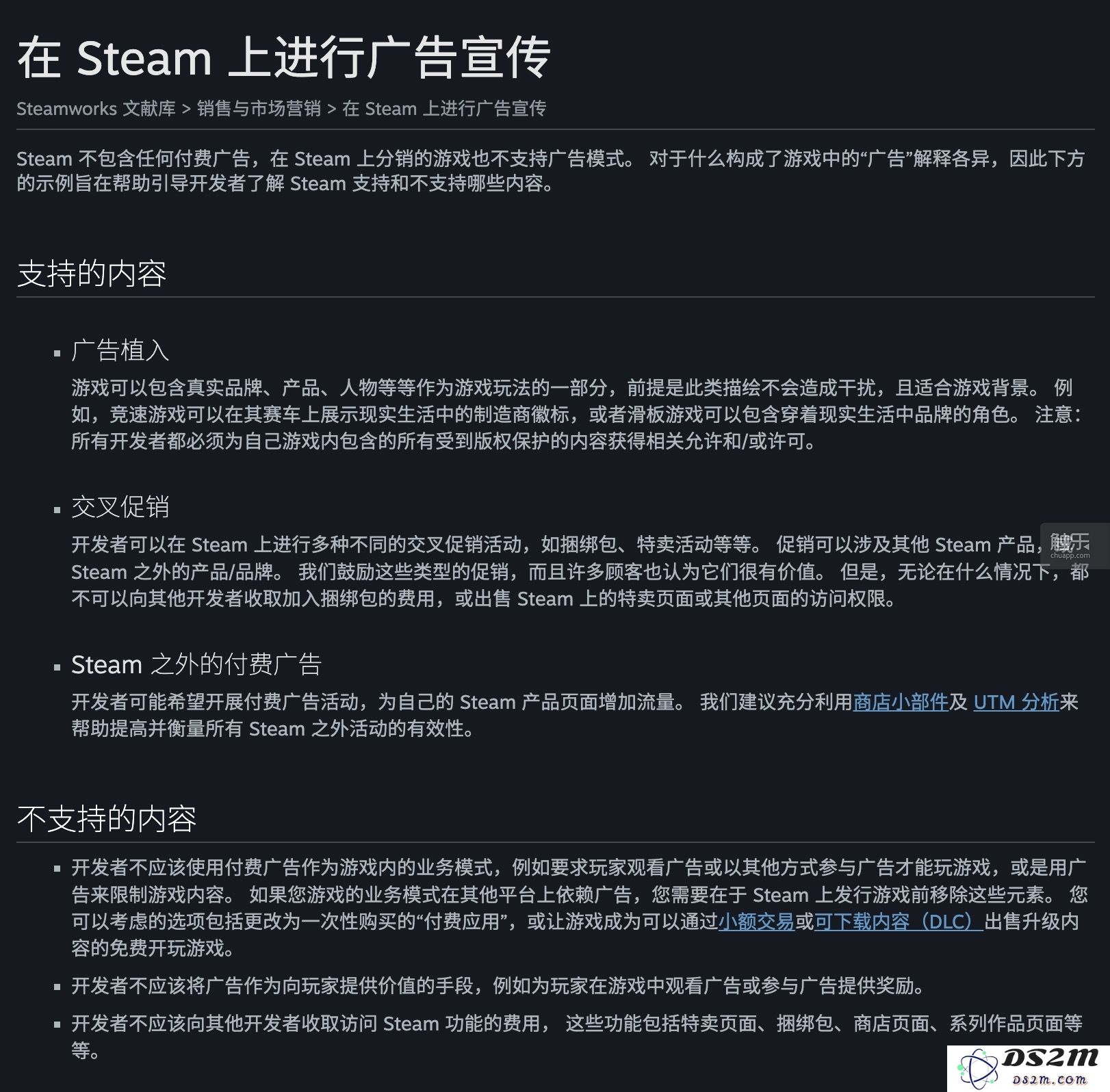This screenshot has height=1092, width=1110.
Task: Click the bullet beside 交叉促销
Action: click(57, 510)
